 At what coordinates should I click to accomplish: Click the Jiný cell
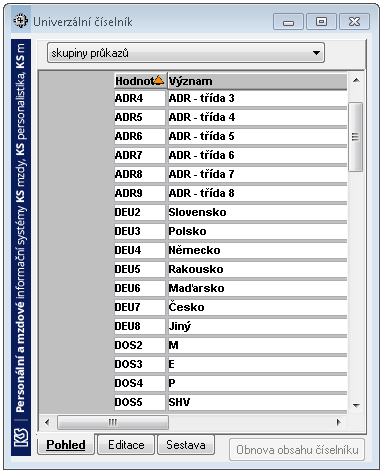point(257,326)
